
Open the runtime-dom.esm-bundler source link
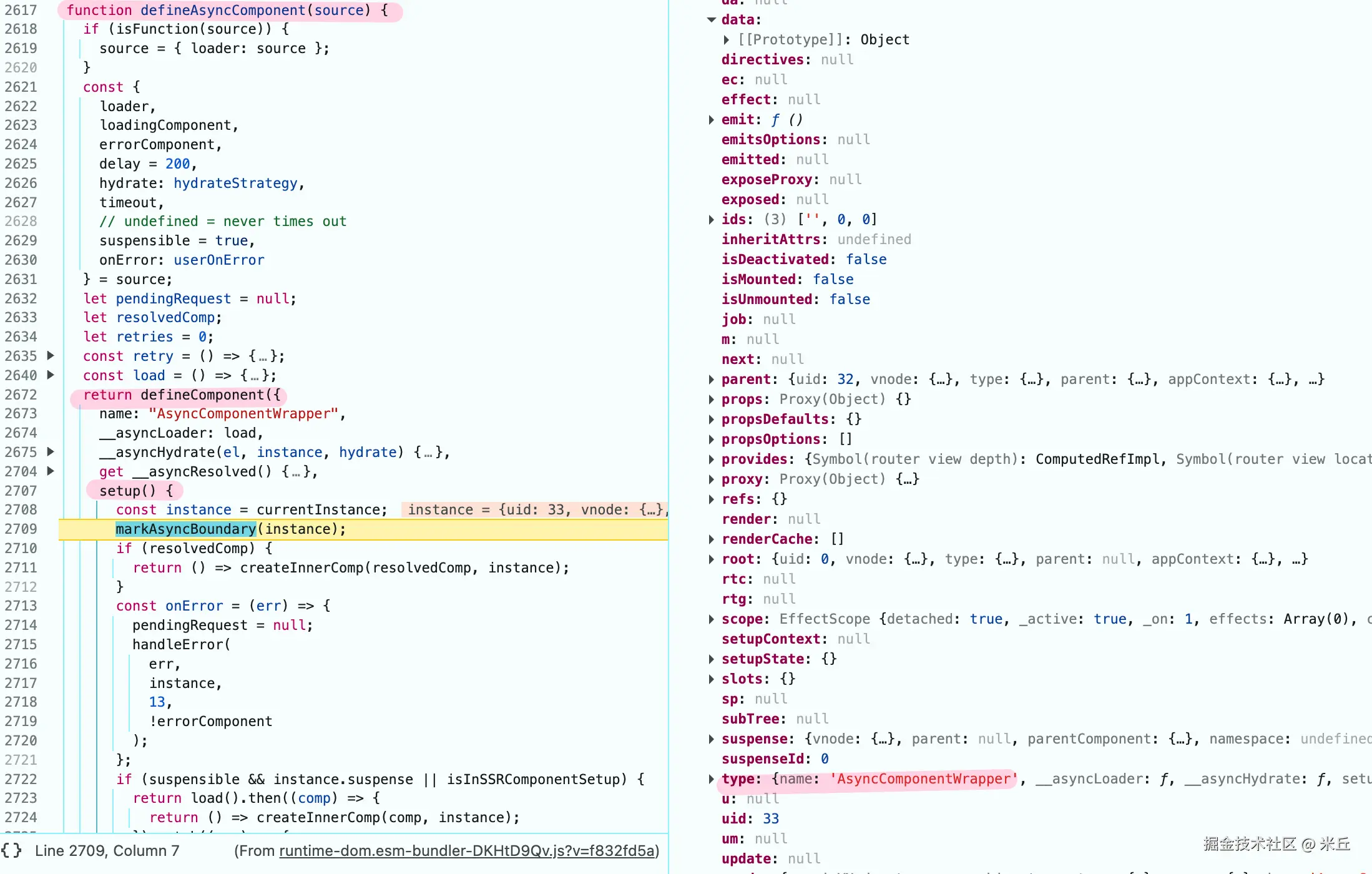coord(467,850)
